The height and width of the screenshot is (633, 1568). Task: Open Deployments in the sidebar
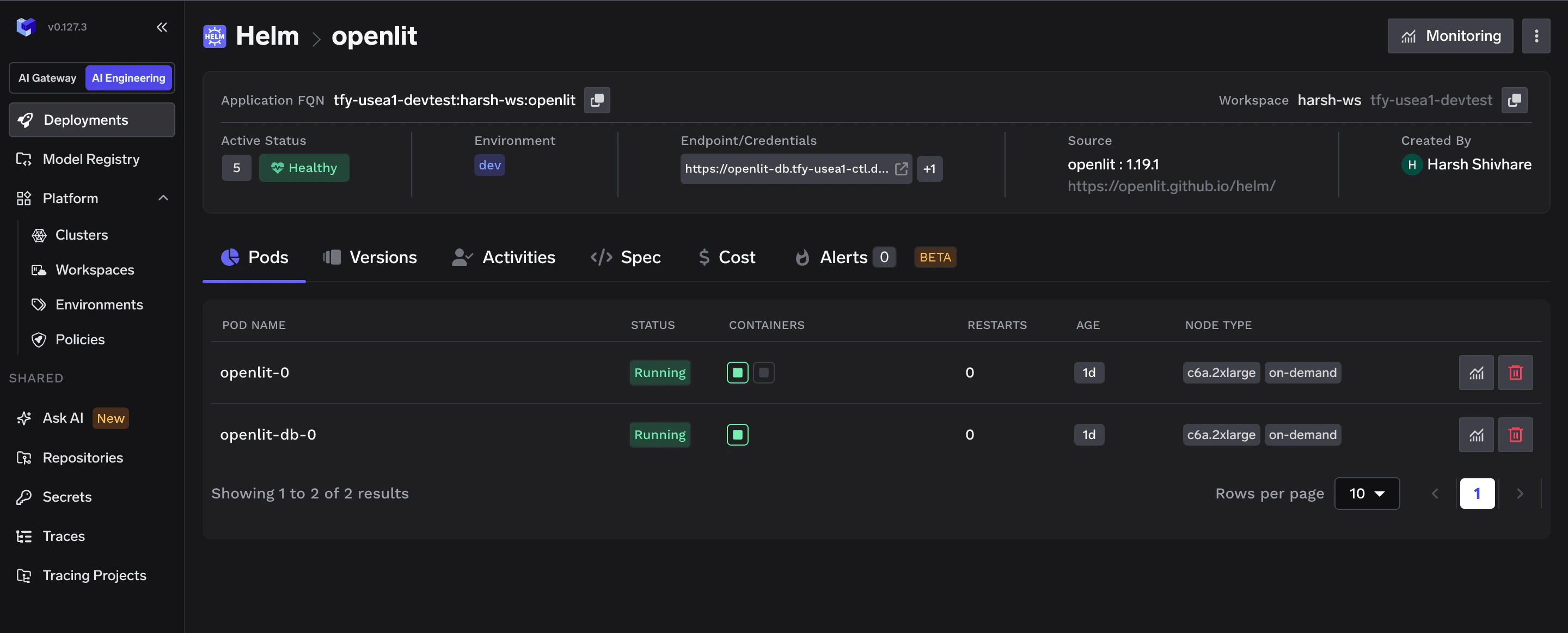point(92,120)
